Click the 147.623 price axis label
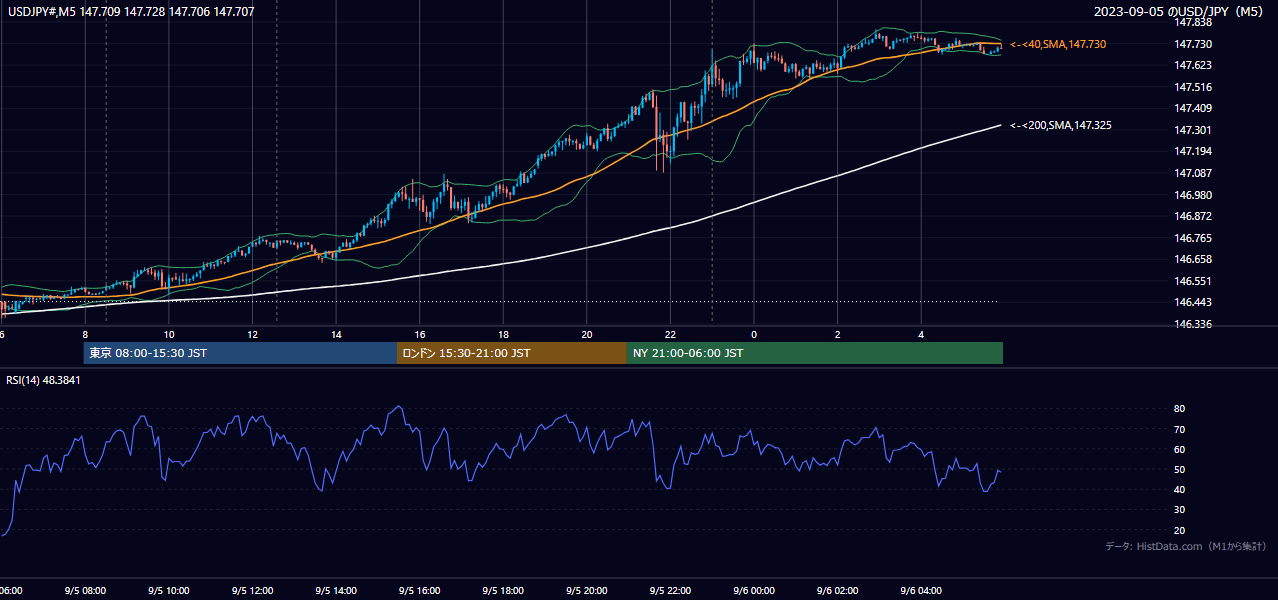Image resolution: width=1278 pixels, height=600 pixels. [x=1193, y=65]
